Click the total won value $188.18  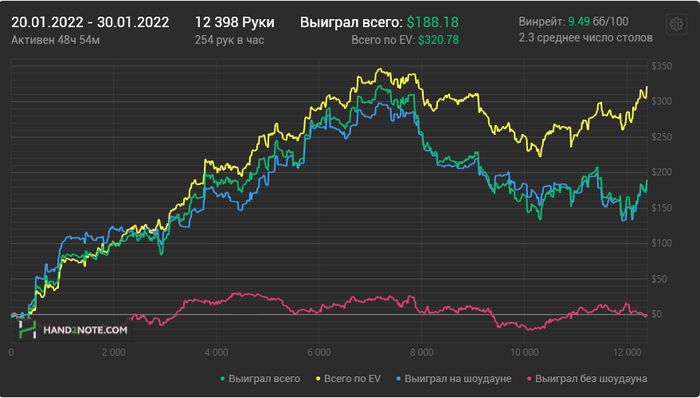pyautogui.click(x=433, y=22)
